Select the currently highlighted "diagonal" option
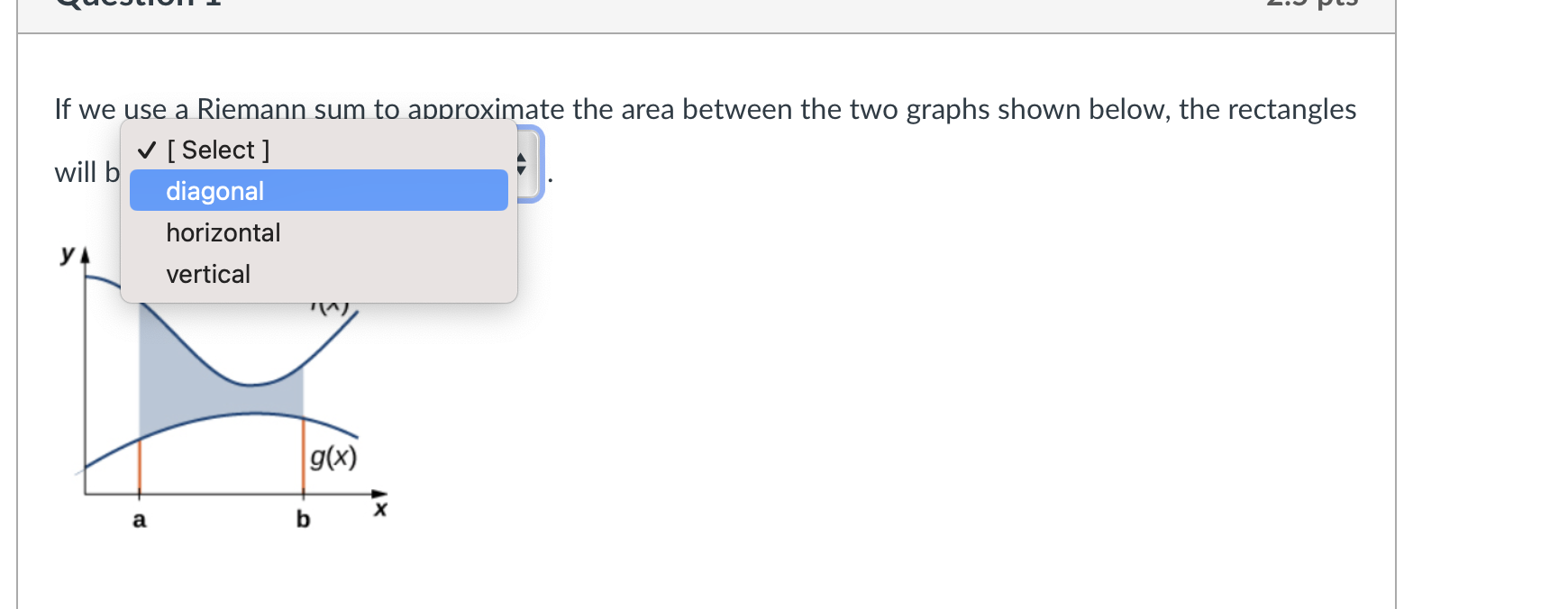This screenshot has height=609, width=1568. [x=214, y=191]
